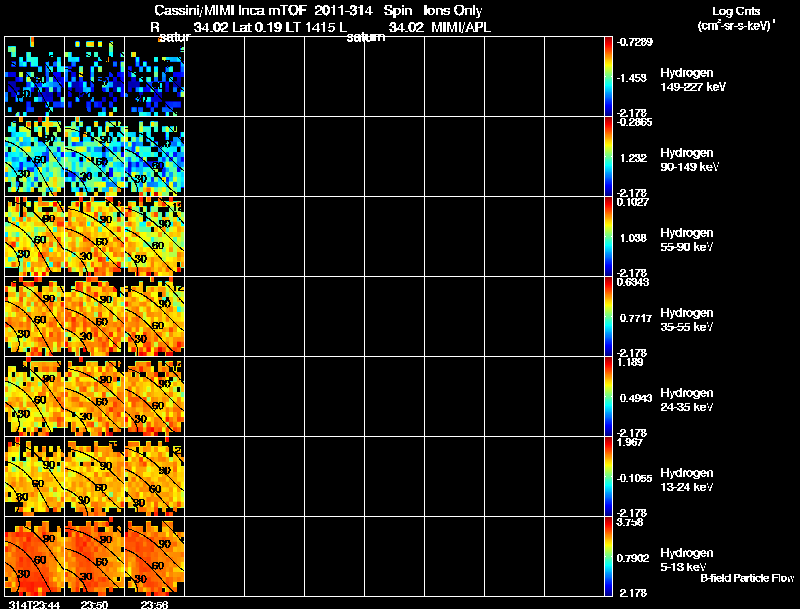Click the color bar for Hydrogen 55-90 keV

click(608, 237)
